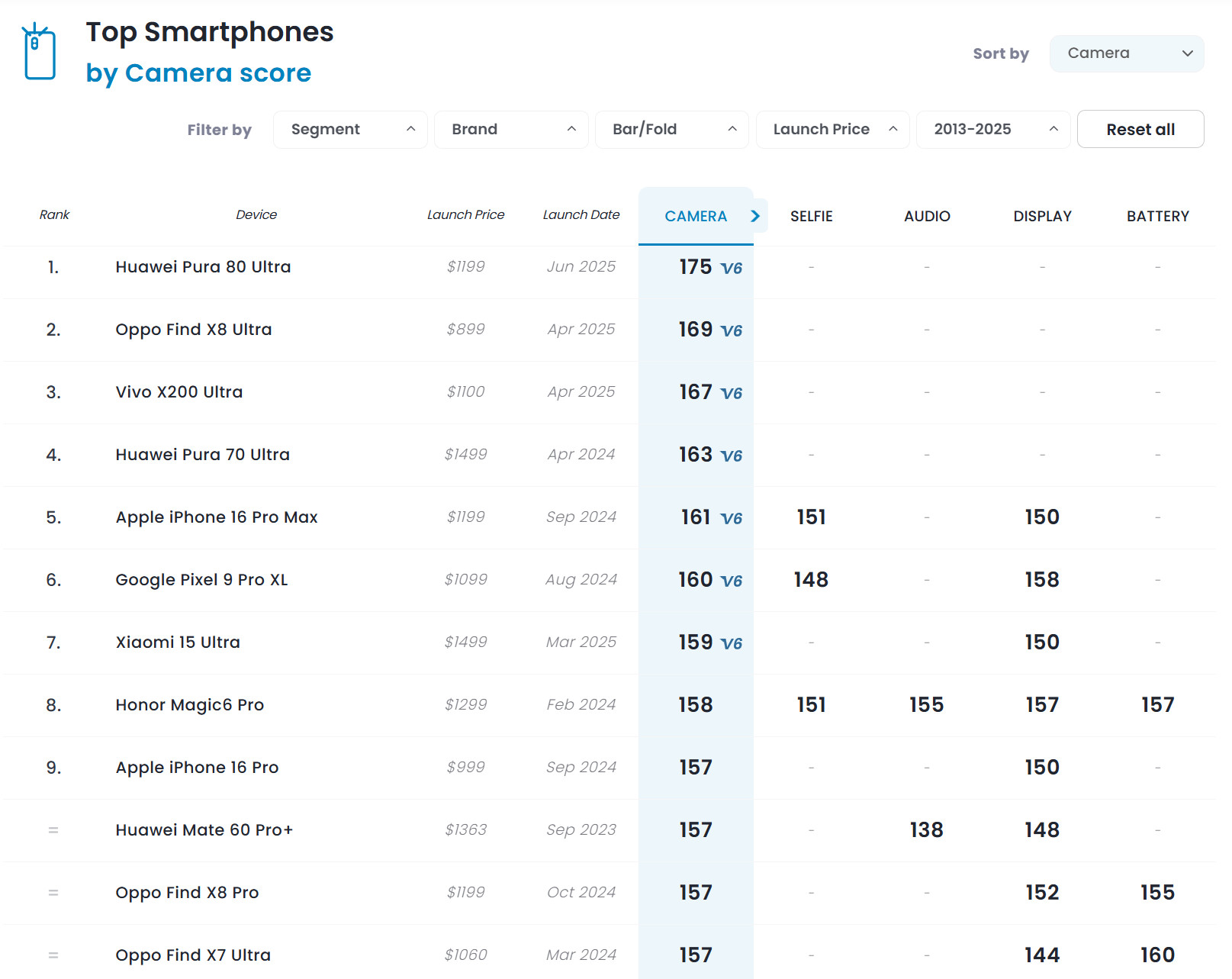Click launch price $899 of Oppo Find X8 Ultra

(466, 330)
